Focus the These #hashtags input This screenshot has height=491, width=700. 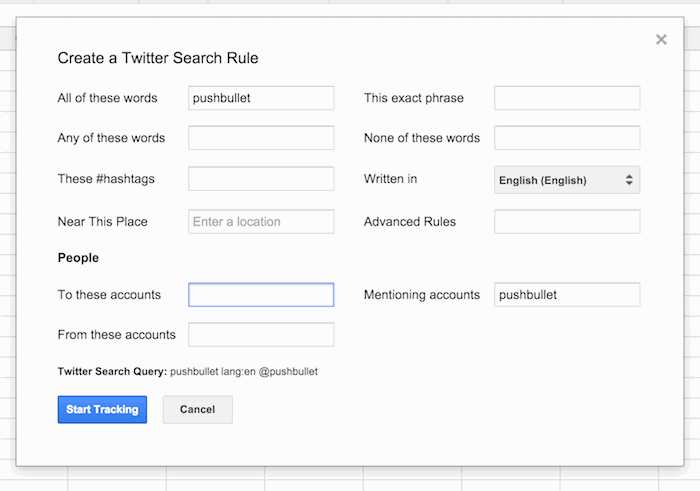(x=261, y=179)
